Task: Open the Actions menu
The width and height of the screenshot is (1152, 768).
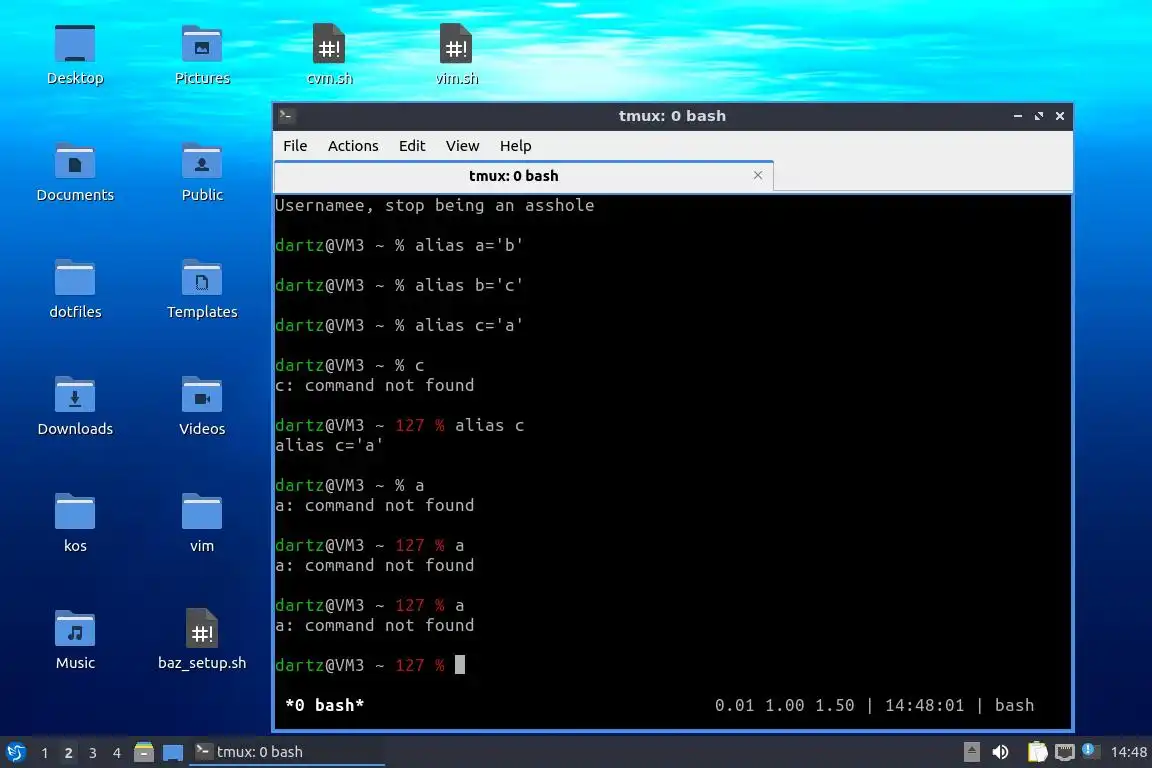Action: tap(353, 146)
